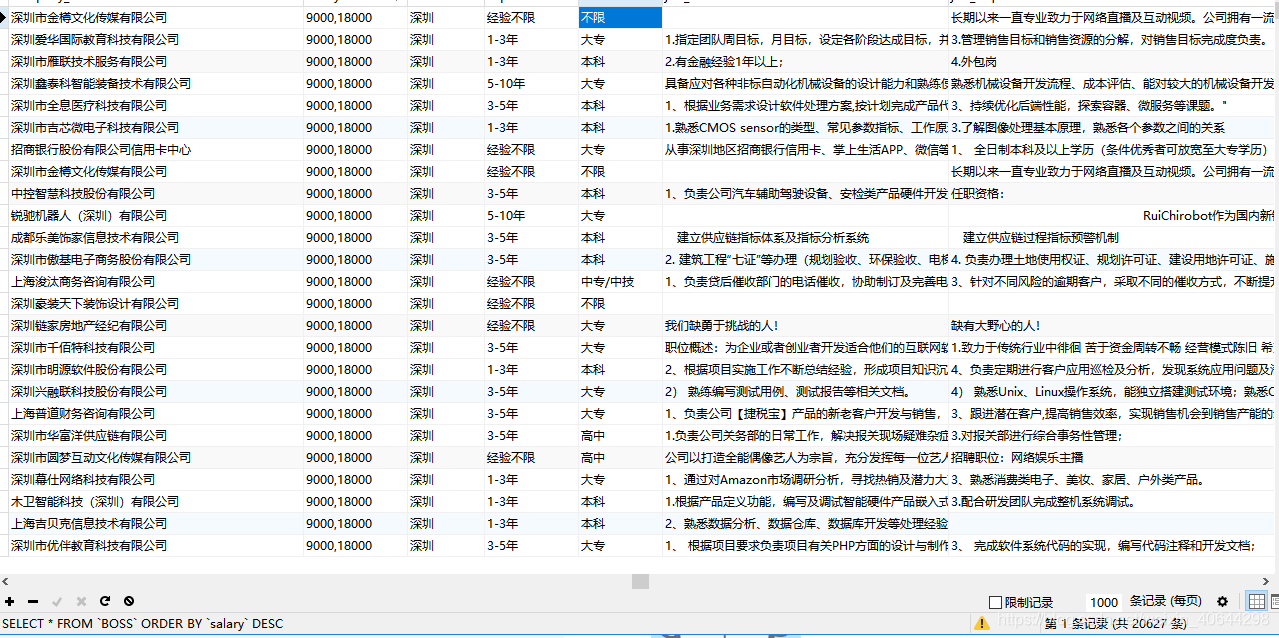Select 深圳市明源软件股份有限公司 cell
The width and height of the screenshot is (1279, 638).
click(155, 369)
